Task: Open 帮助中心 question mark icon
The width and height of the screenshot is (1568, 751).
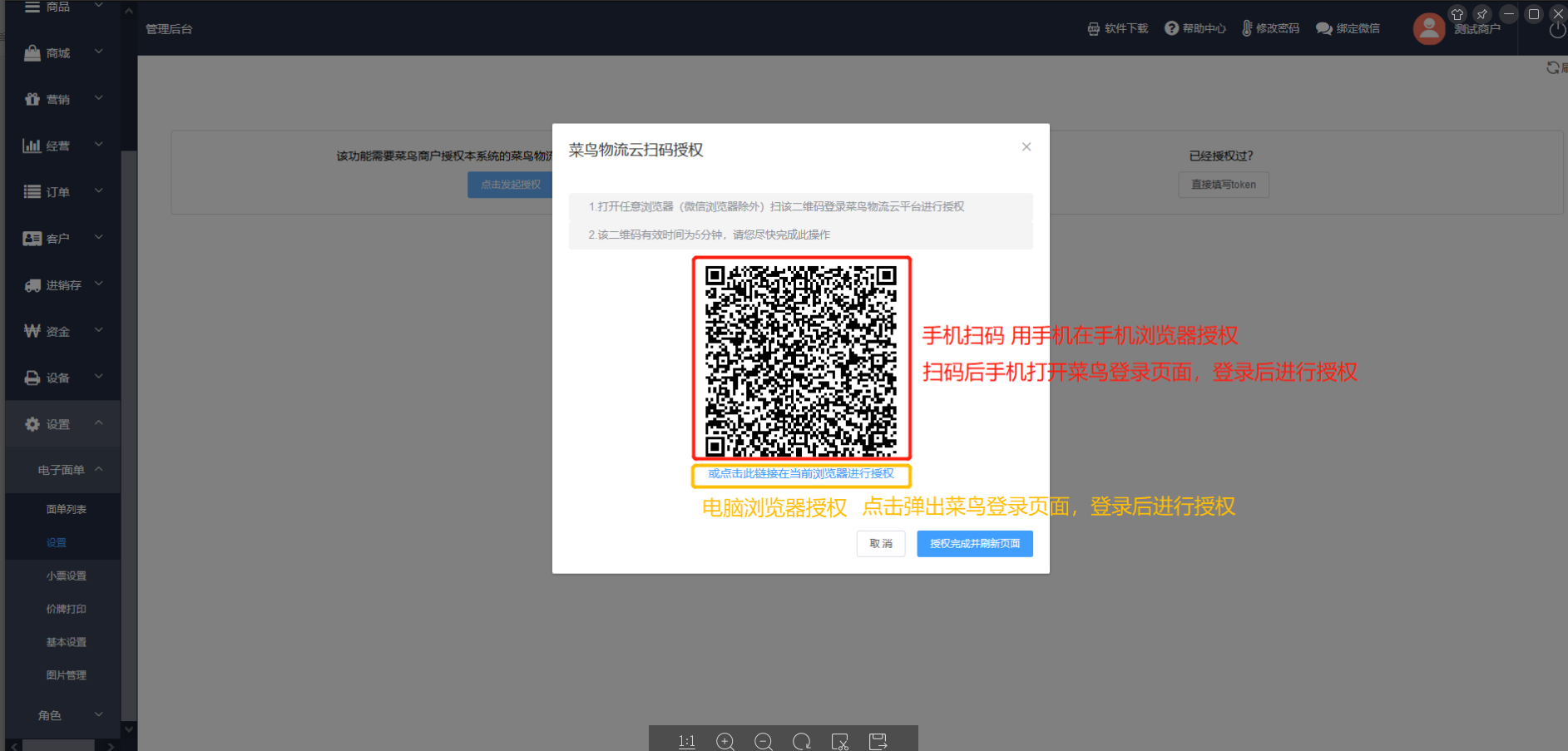Action: (1171, 28)
